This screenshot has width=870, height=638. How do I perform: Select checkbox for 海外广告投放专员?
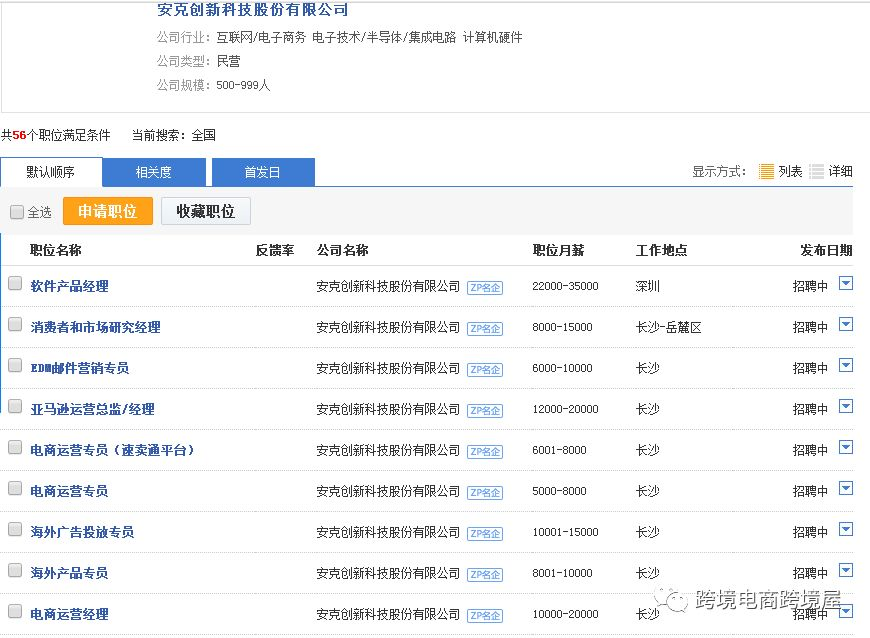coord(15,530)
